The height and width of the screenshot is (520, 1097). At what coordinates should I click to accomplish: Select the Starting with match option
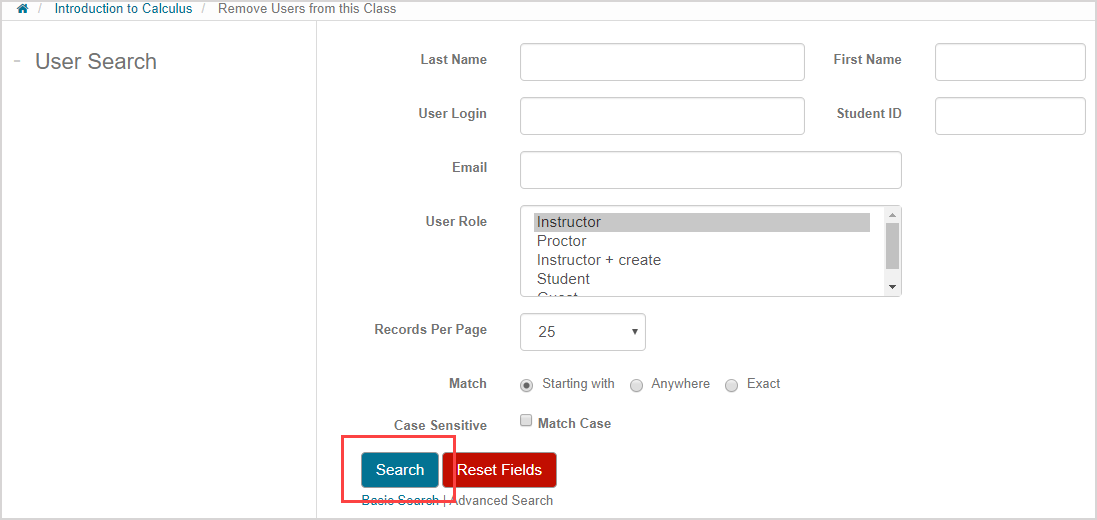[527, 385]
